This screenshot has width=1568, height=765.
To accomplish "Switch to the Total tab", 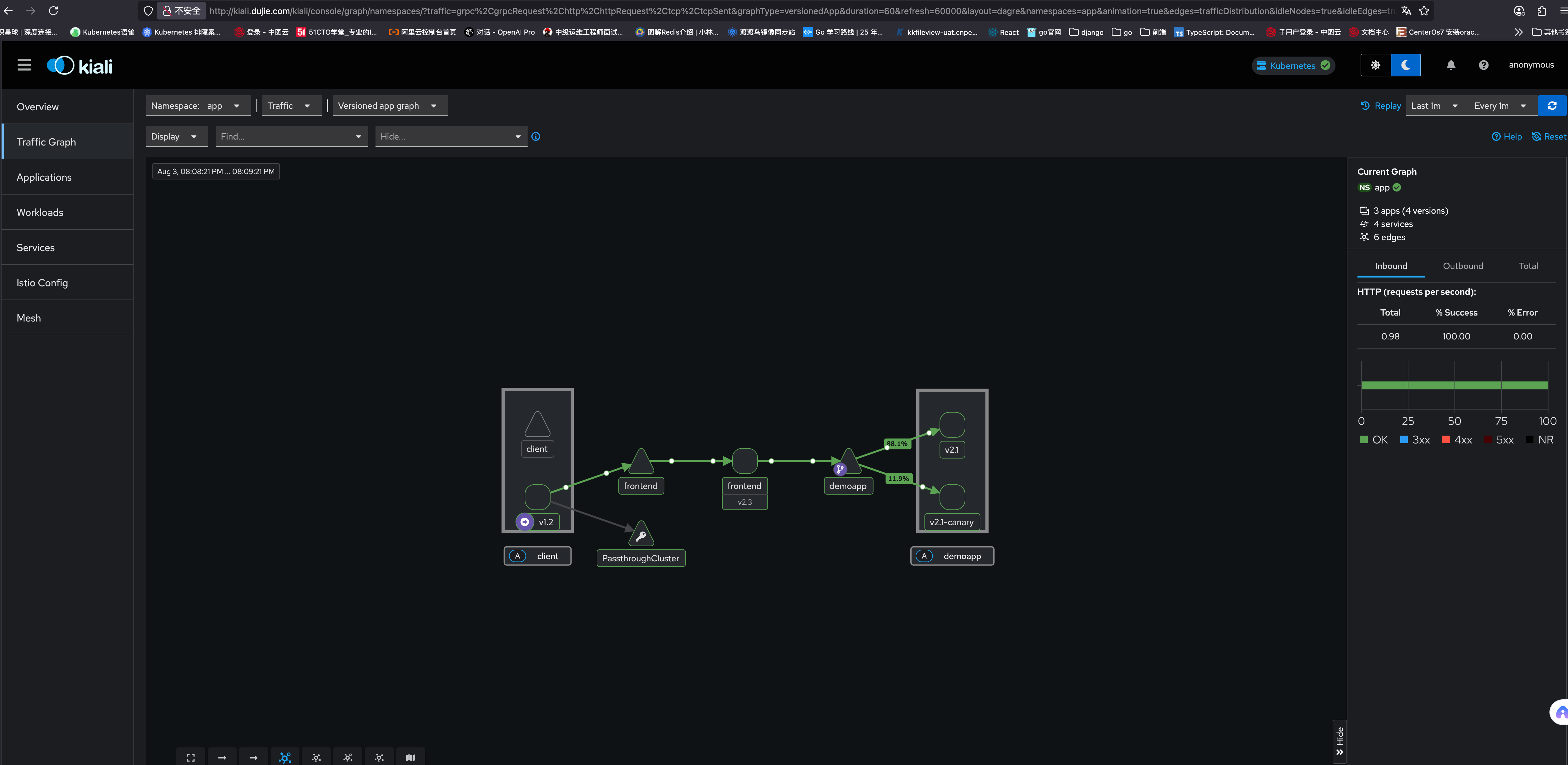I will point(1528,266).
